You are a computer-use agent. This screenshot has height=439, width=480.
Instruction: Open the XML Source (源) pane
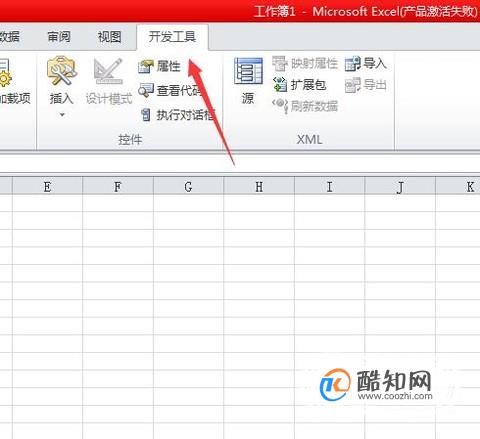pyautogui.click(x=248, y=81)
